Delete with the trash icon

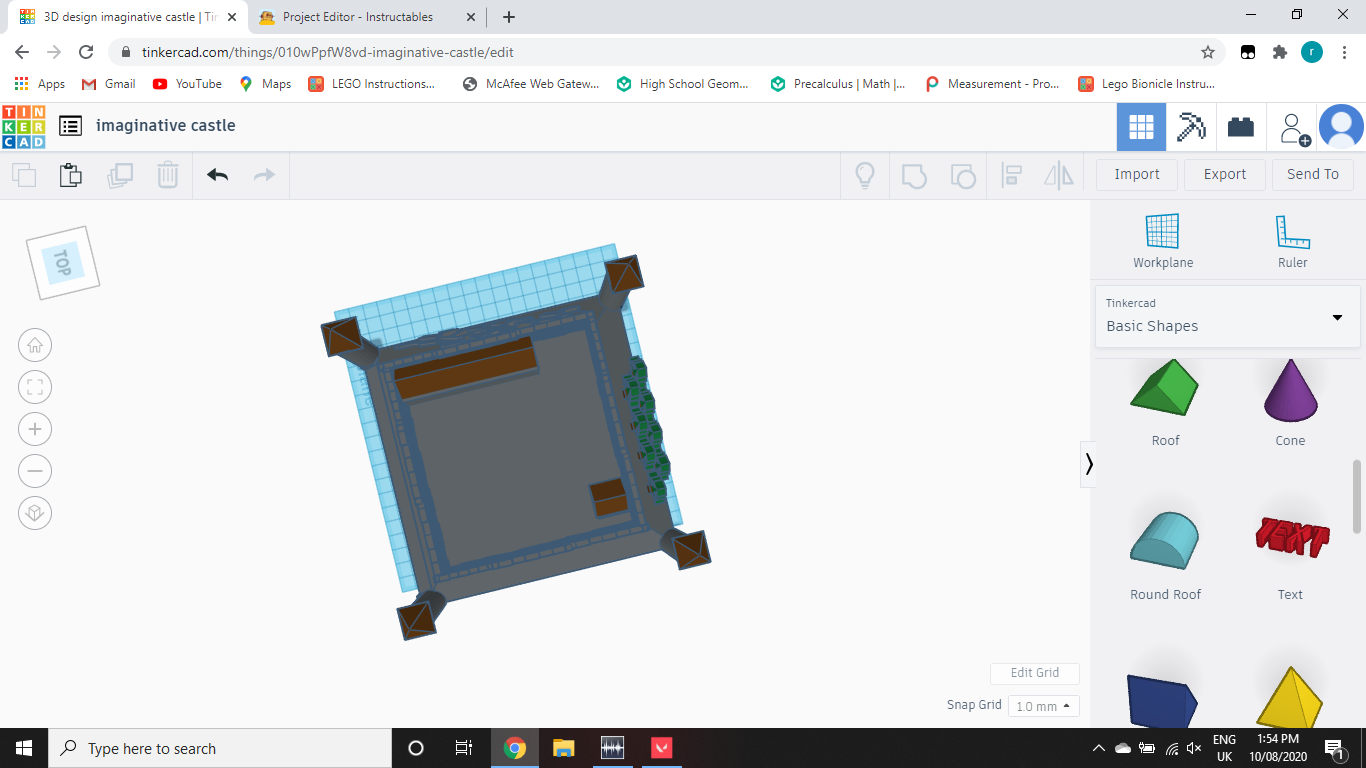pos(168,175)
